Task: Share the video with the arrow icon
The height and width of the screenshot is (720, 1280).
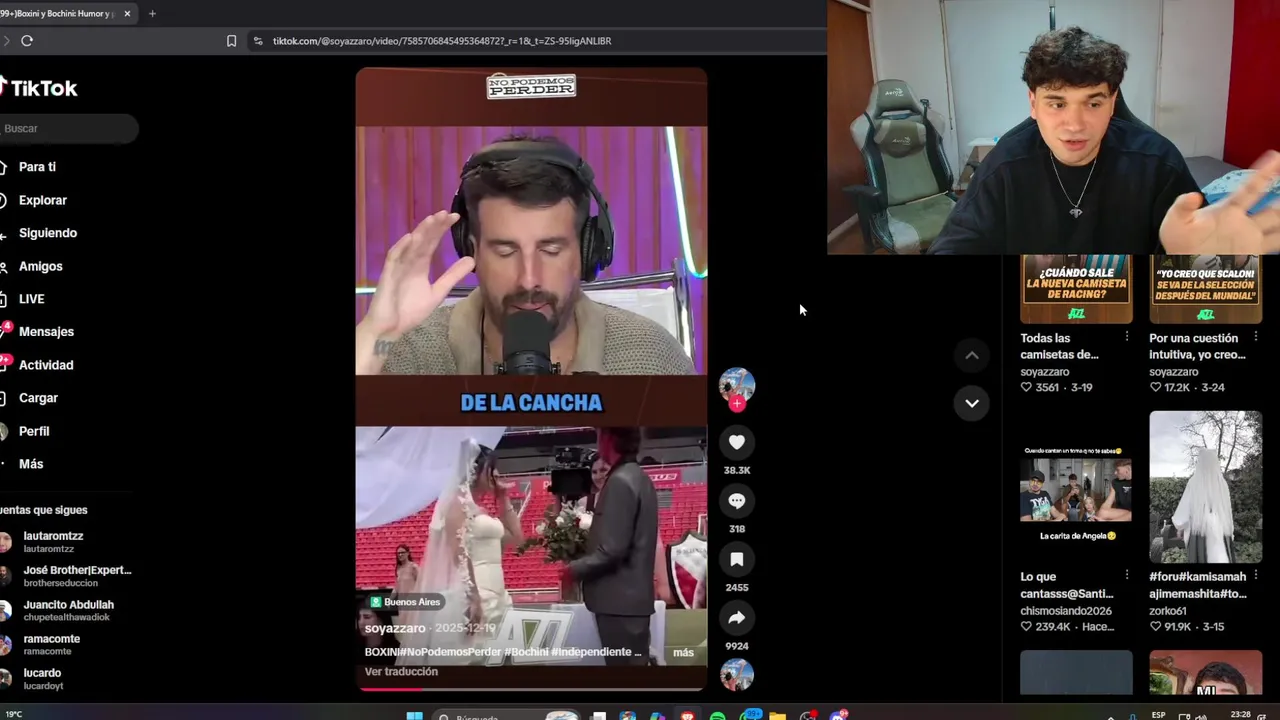Action: (737, 618)
